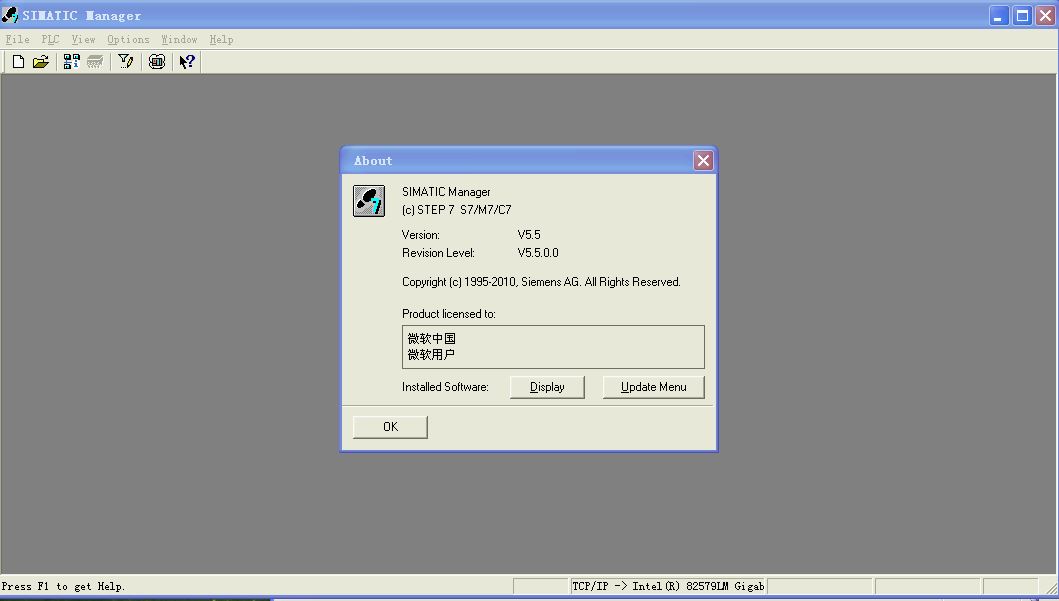Click the context help arrow-question icon
1059x601 pixels.
187,61
